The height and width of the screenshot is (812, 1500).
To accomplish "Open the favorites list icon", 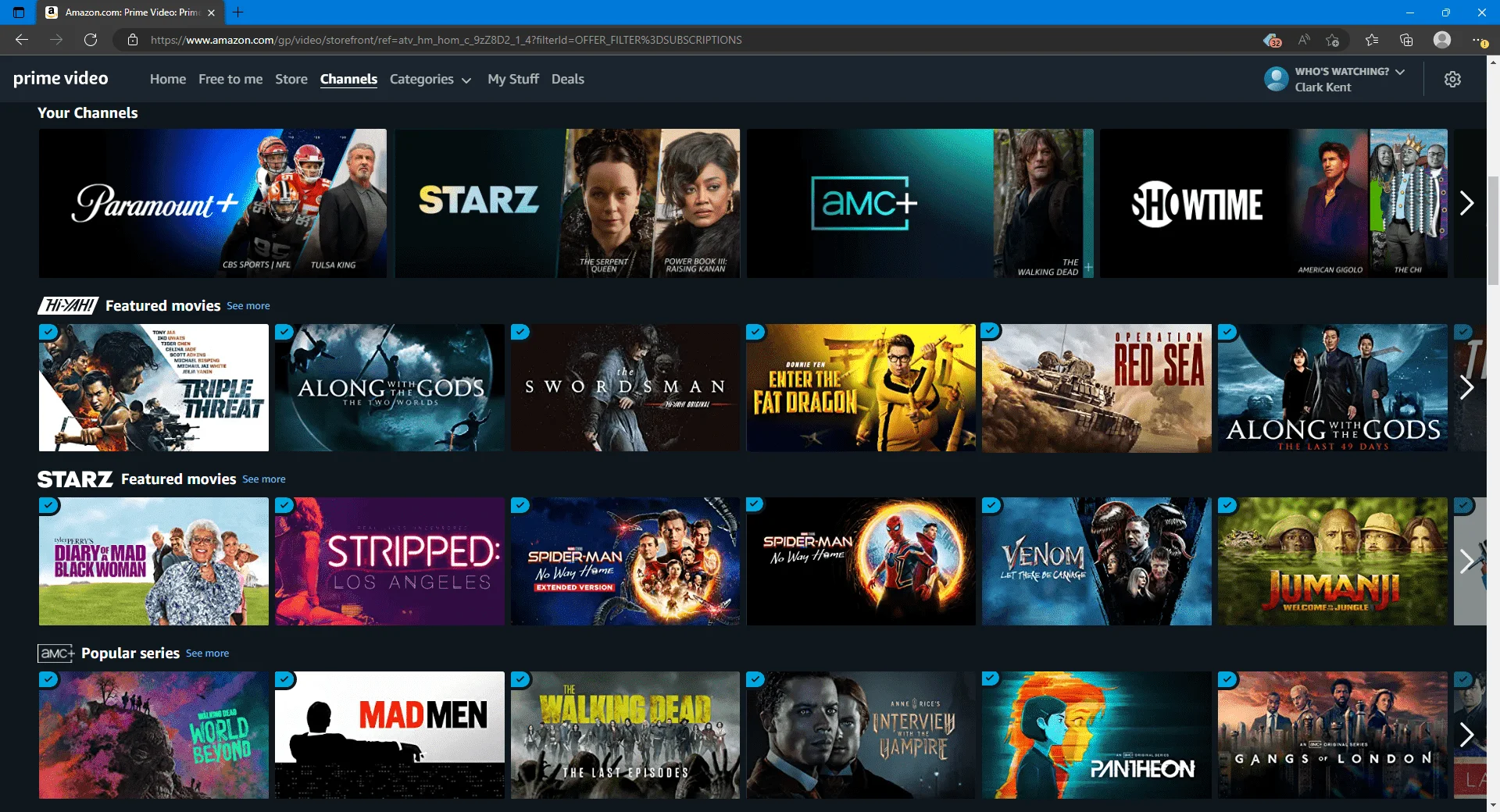I will point(1372,40).
